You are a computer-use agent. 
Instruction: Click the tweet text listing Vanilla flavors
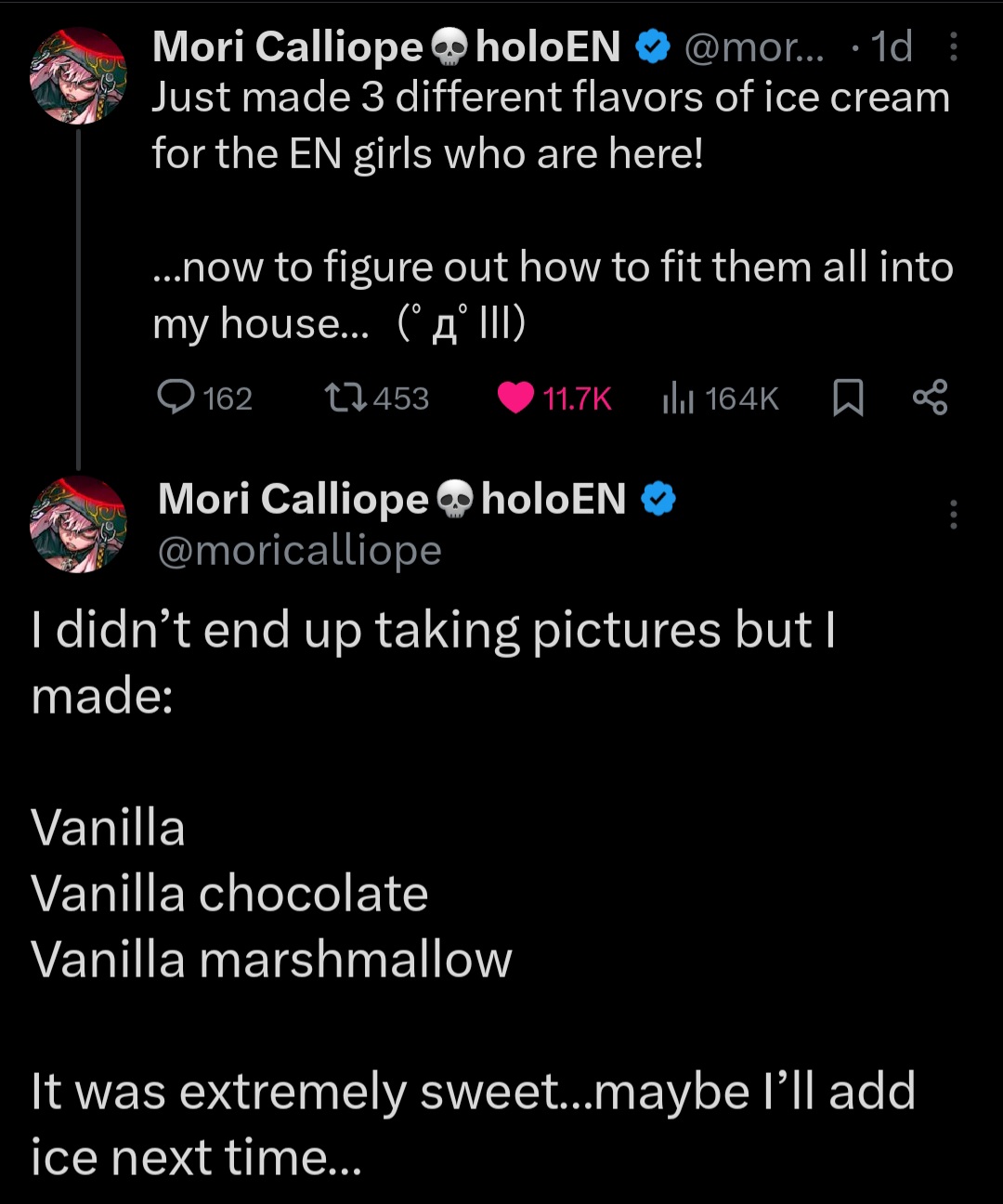pyautogui.click(x=271, y=894)
